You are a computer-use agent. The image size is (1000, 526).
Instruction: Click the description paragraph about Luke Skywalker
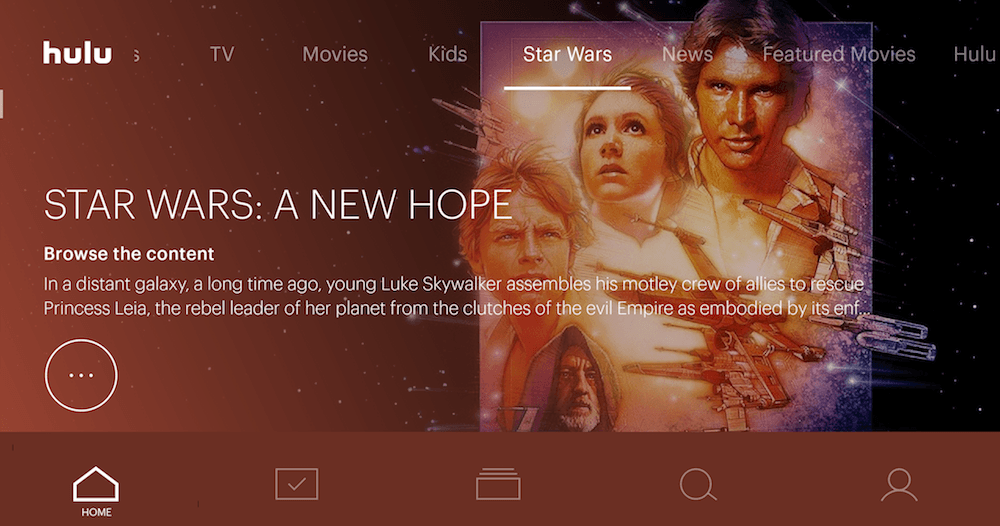point(454,296)
